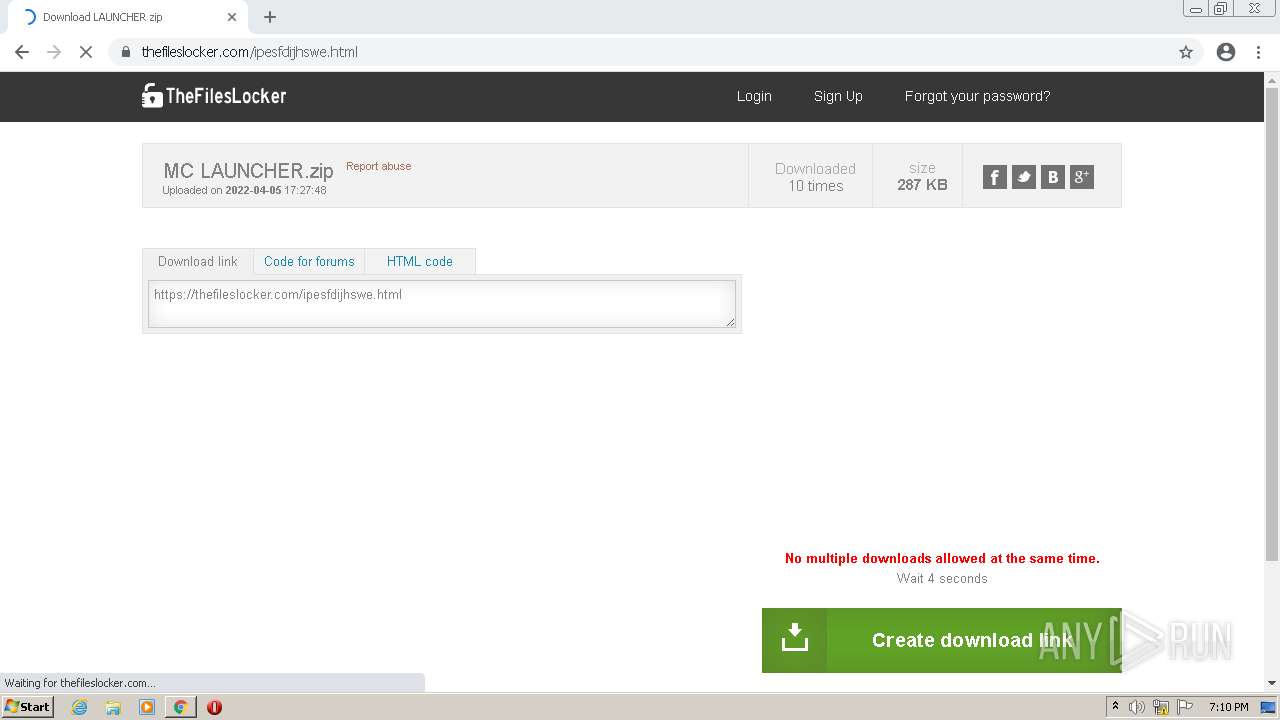Share the file on Google Plus
1280x720 pixels.
point(1081,177)
